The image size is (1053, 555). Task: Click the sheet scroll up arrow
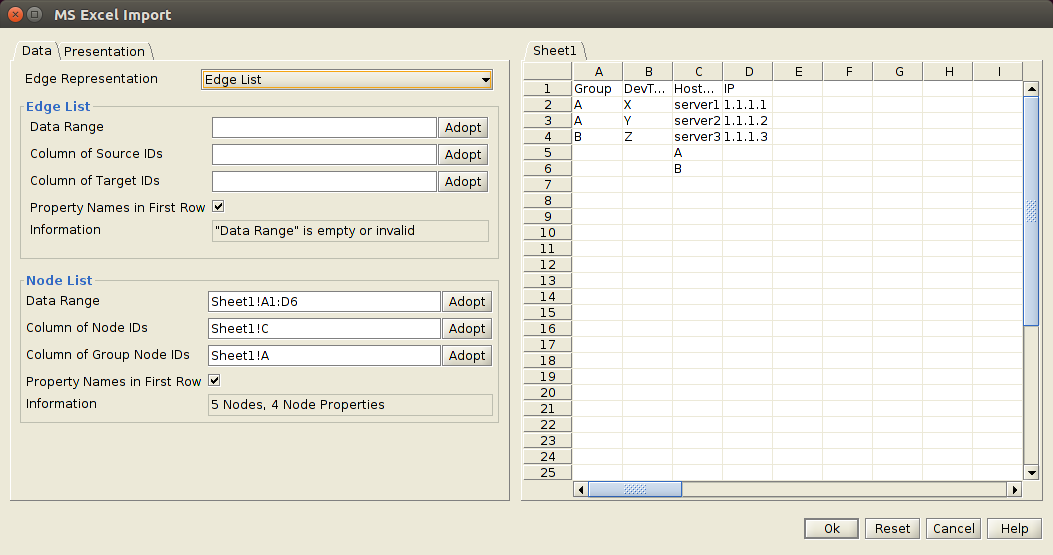pos(1032,89)
